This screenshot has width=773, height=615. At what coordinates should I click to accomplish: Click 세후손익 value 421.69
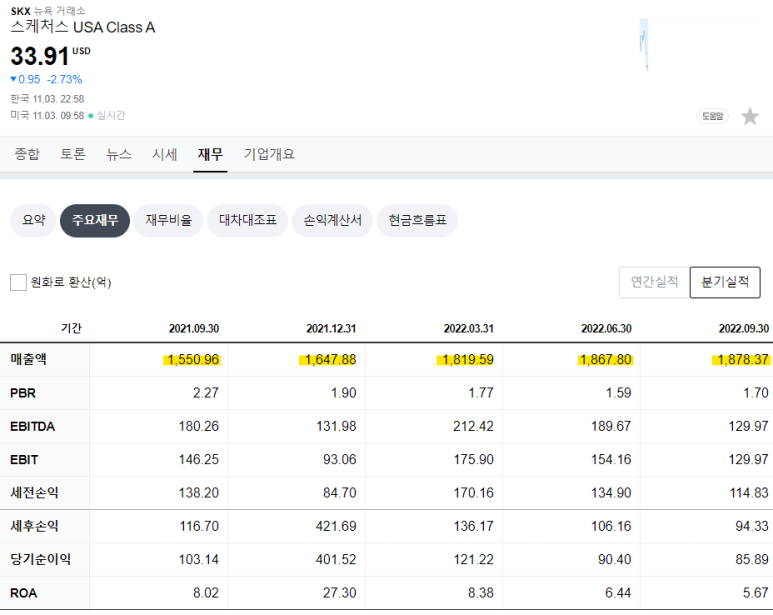coord(336,526)
